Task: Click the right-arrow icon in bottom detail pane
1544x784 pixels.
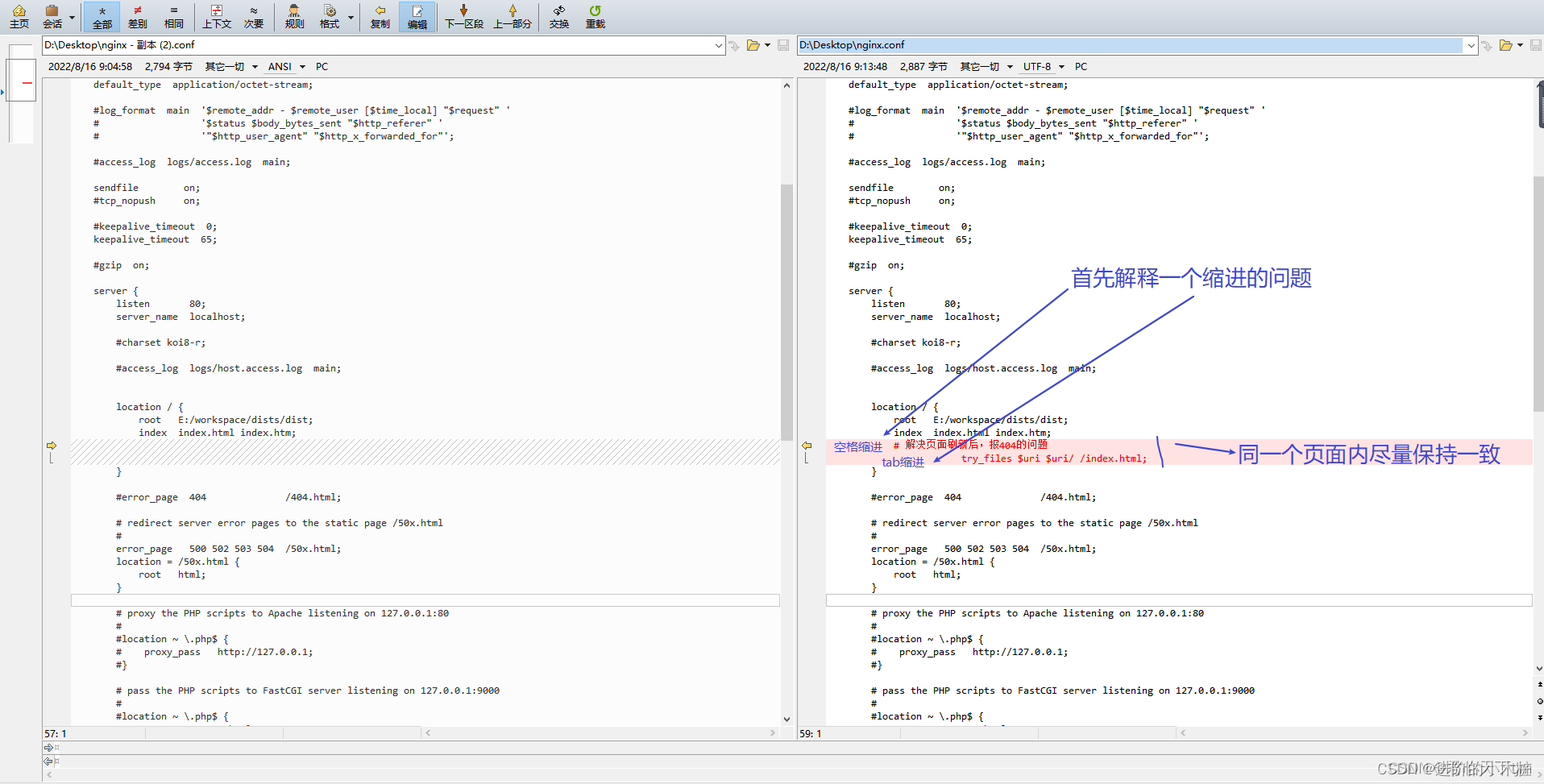Action: [x=48, y=748]
